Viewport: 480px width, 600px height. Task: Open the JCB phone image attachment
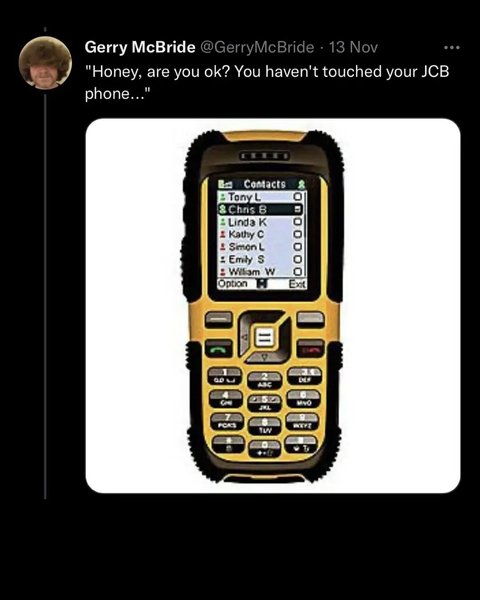273,306
